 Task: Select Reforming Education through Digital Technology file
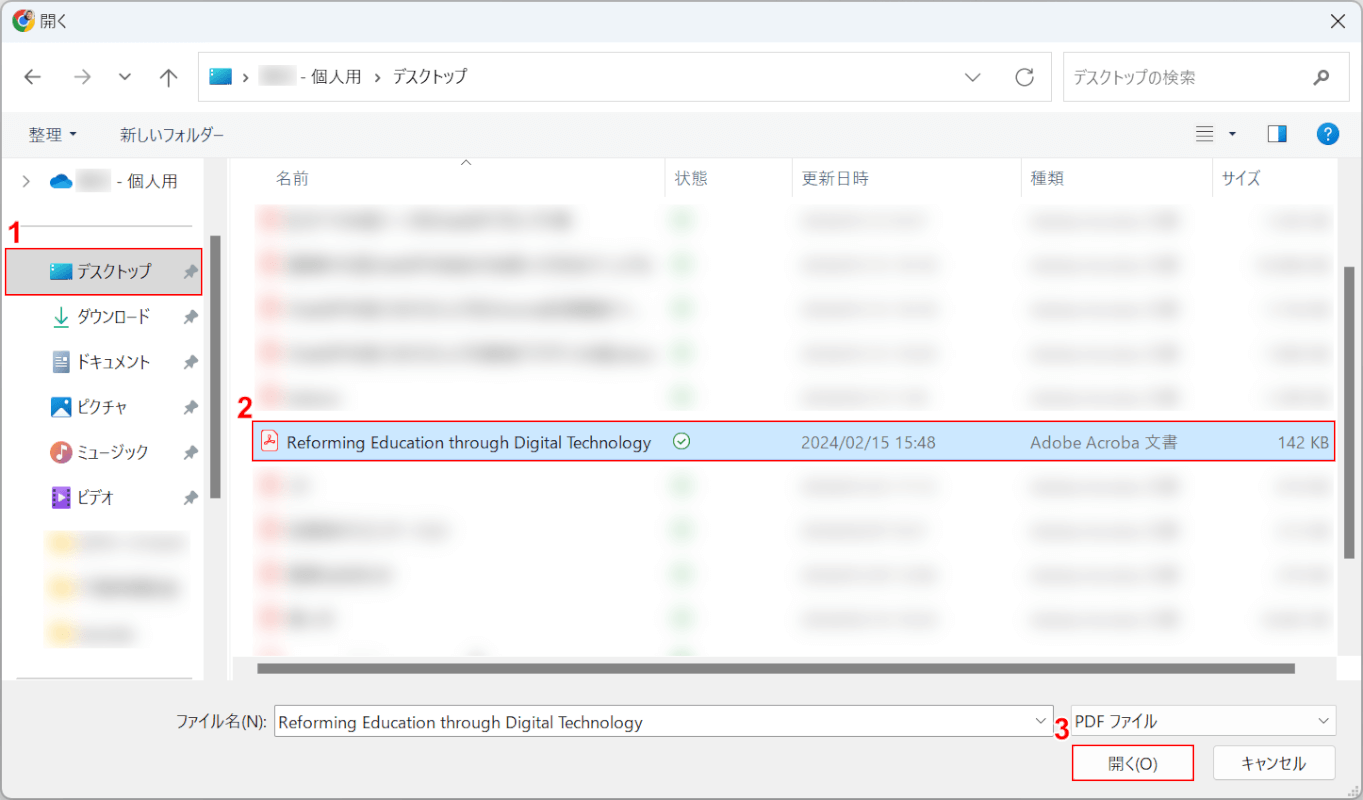[794, 441]
